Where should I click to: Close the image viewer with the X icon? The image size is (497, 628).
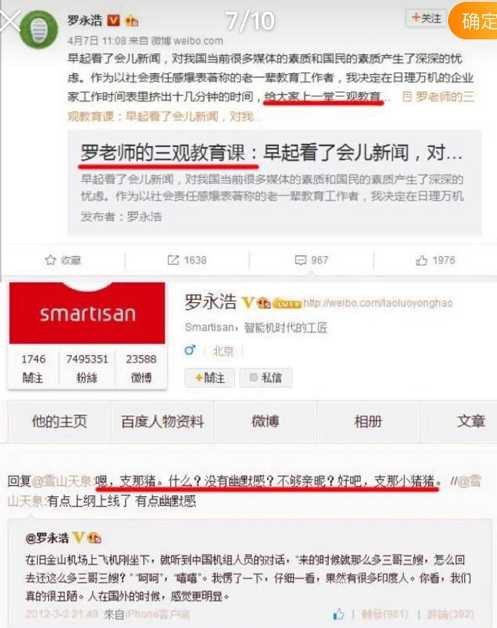(x=10, y=21)
